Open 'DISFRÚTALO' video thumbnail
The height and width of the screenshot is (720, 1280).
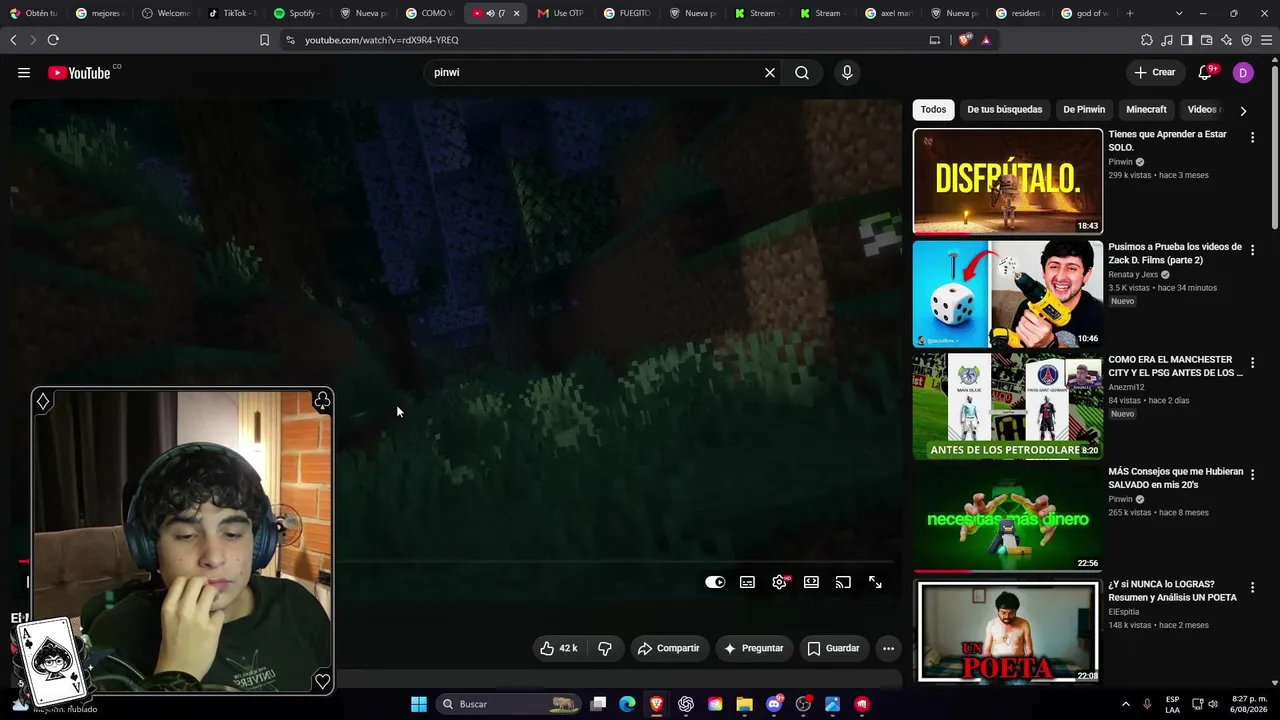1008,181
